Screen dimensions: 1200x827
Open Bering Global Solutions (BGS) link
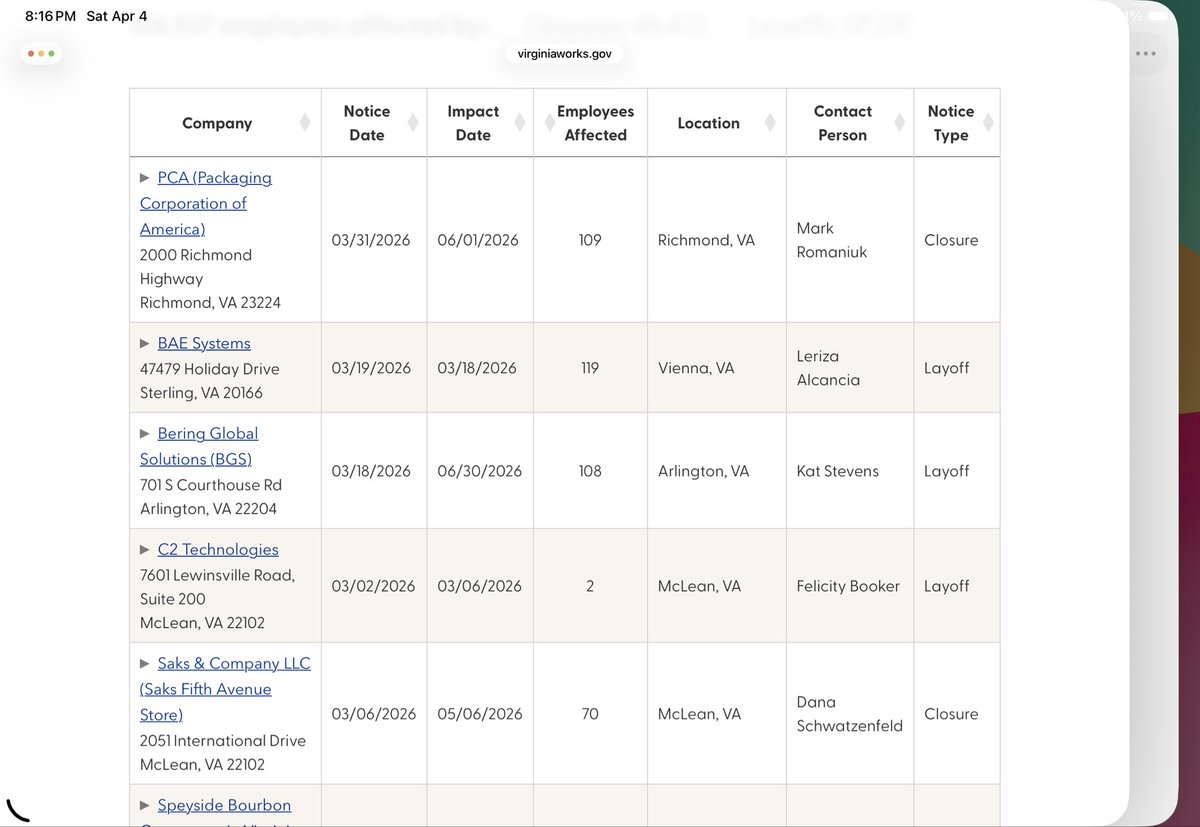click(x=199, y=446)
